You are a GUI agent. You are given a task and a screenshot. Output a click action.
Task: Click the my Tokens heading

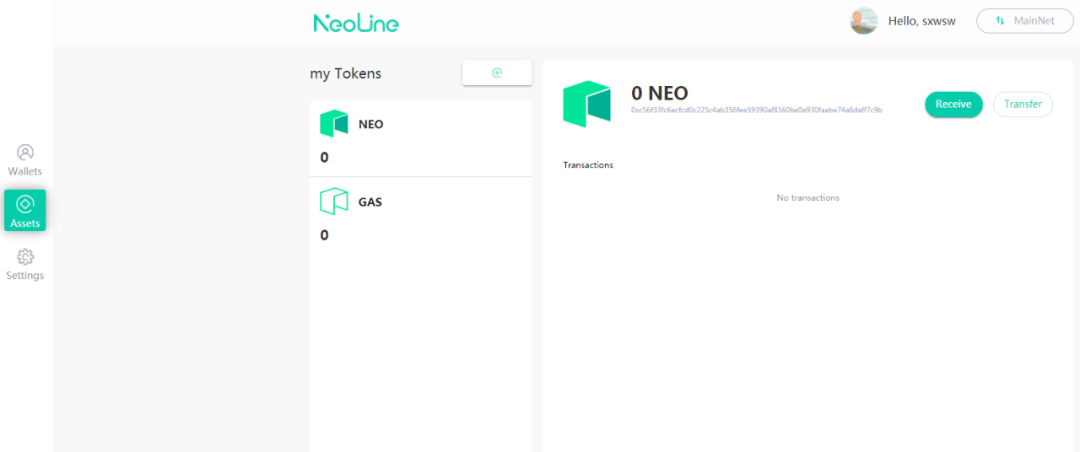click(346, 73)
